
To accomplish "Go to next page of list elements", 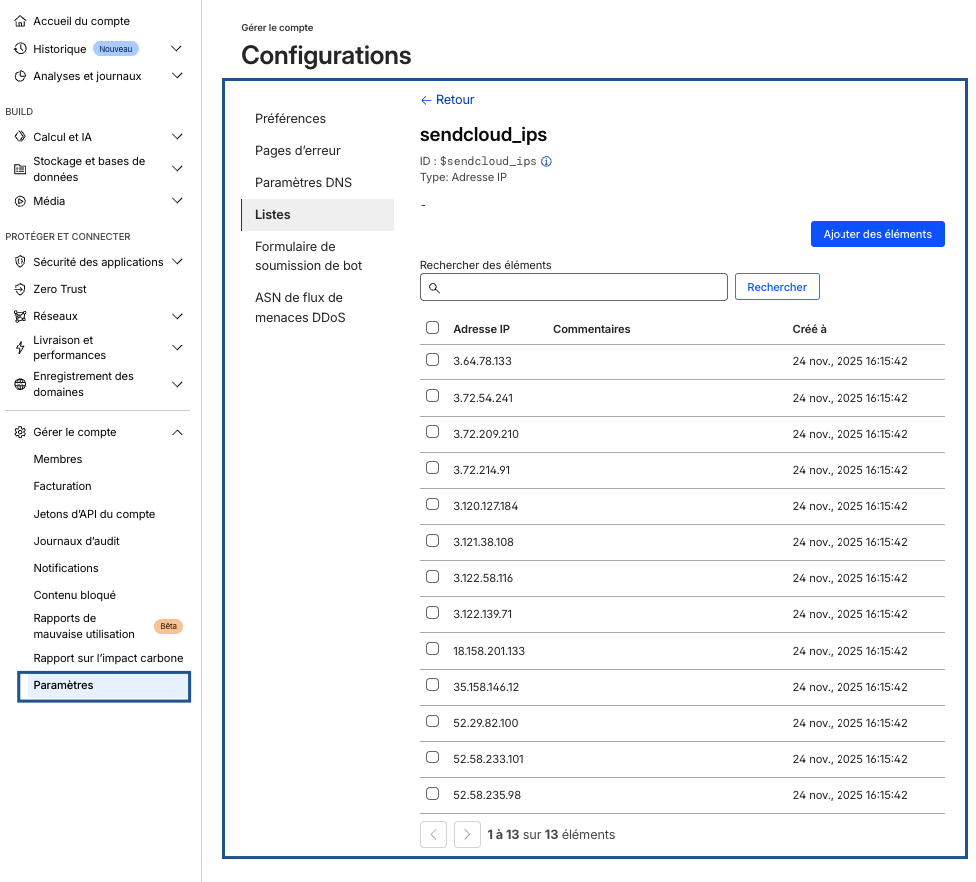I will (x=467, y=835).
